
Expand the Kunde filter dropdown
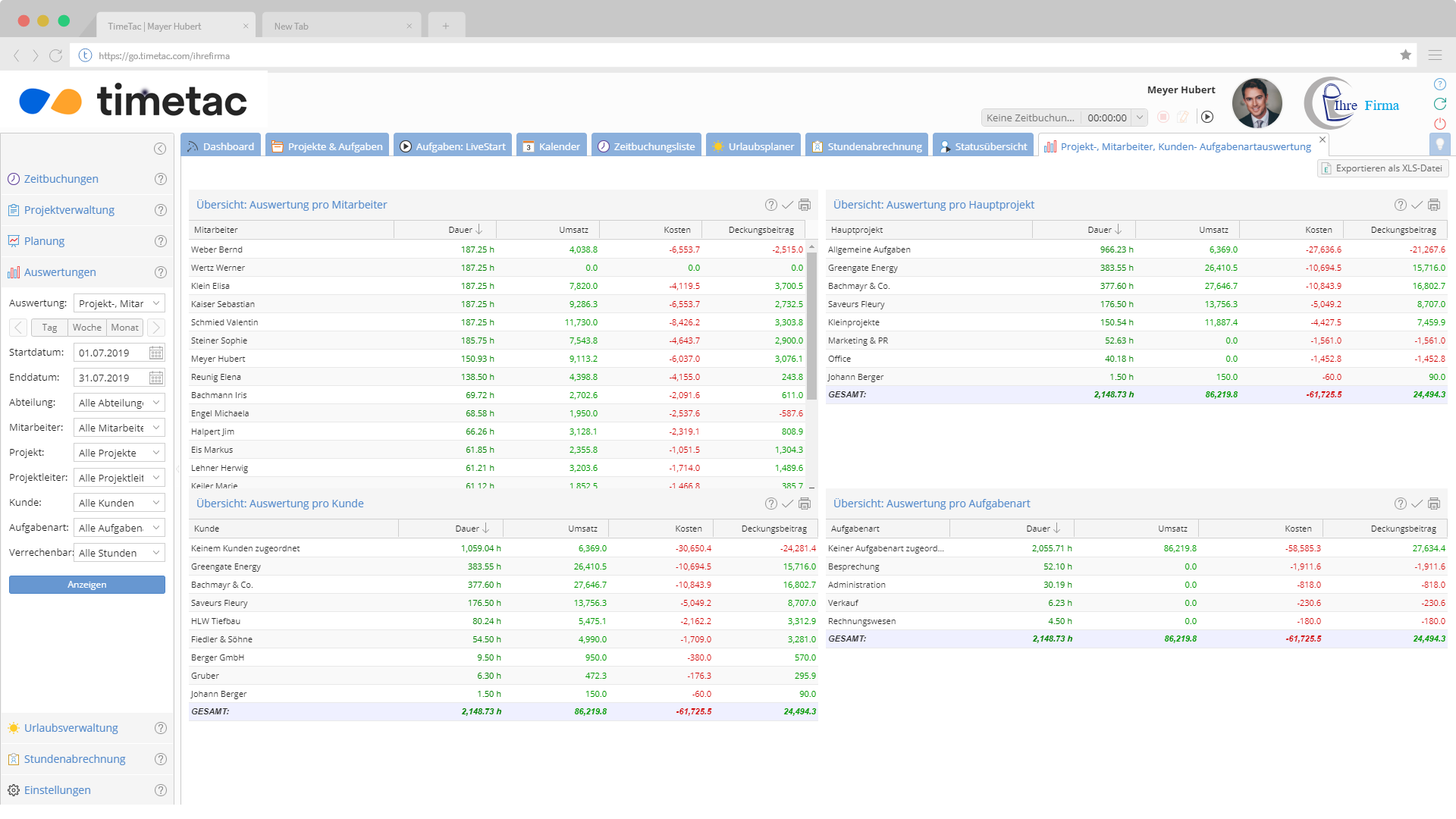tap(119, 503)
